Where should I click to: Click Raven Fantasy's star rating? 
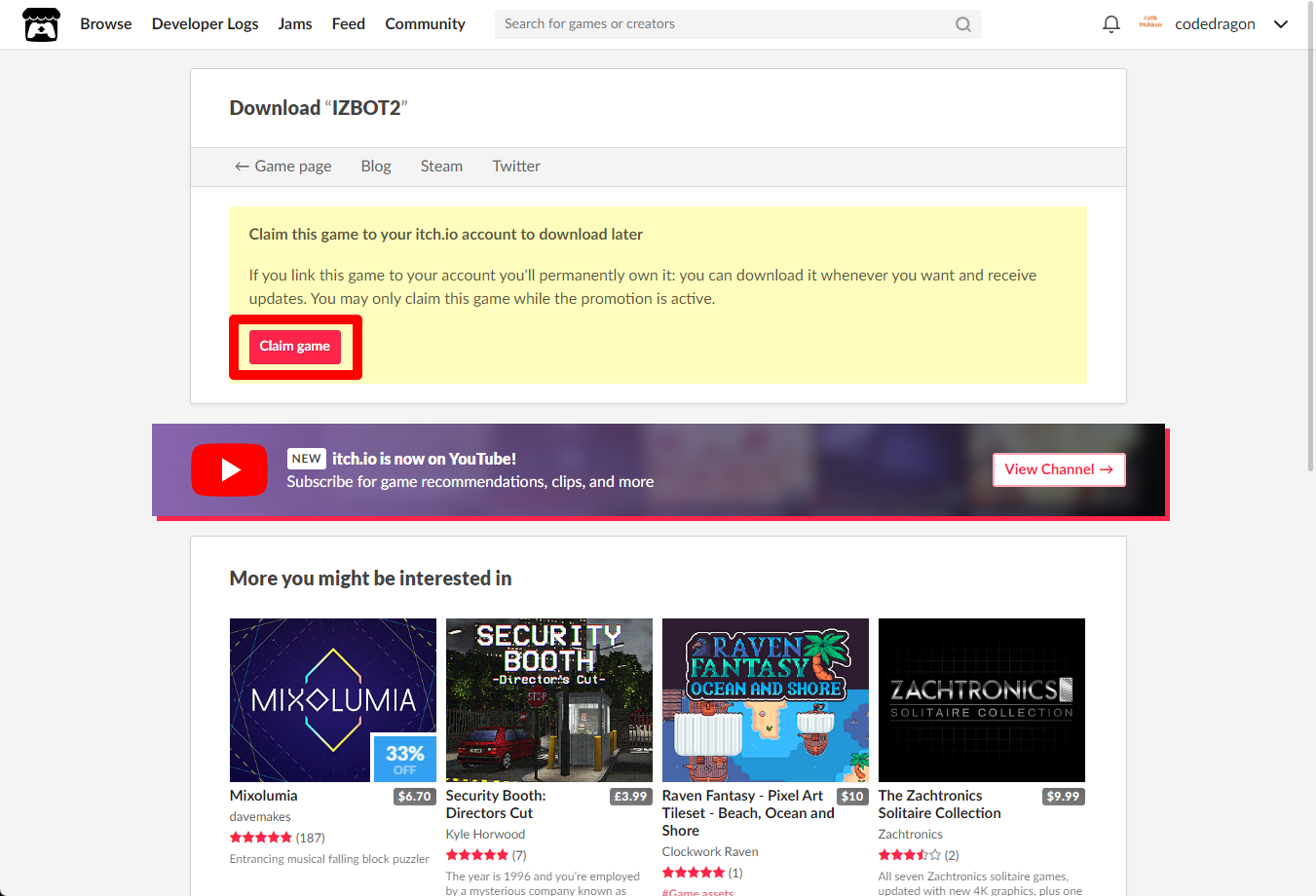click(x=694, y=873)
